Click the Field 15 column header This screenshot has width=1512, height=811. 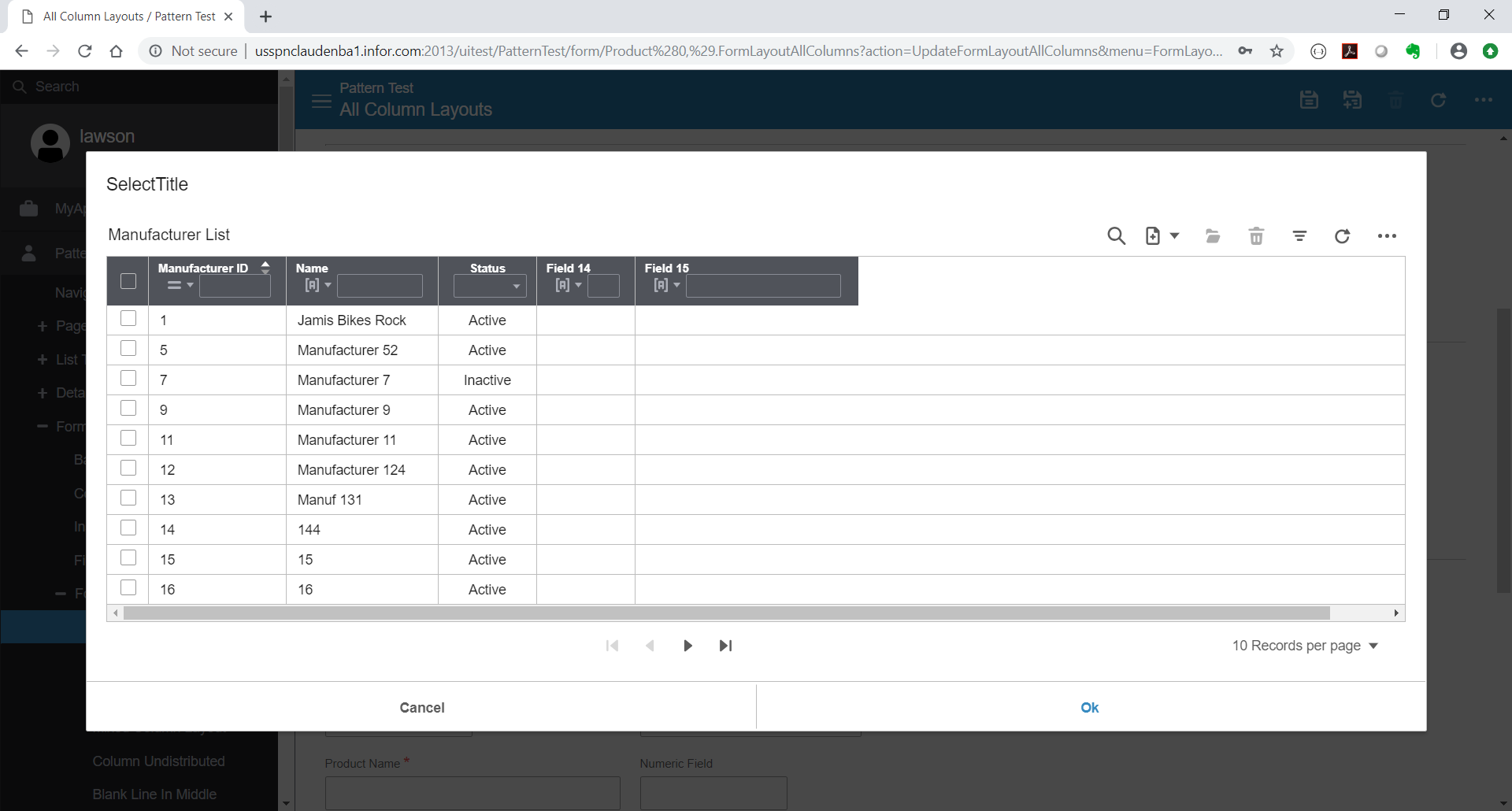pos(666,268)
